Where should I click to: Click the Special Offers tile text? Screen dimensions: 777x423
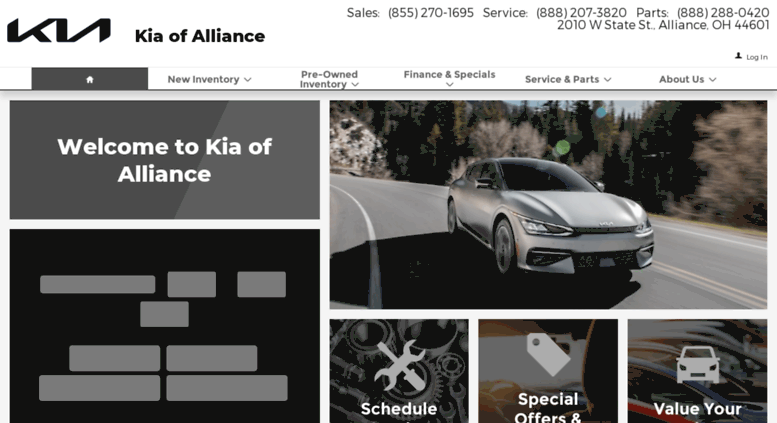click(x=548, y=407)
